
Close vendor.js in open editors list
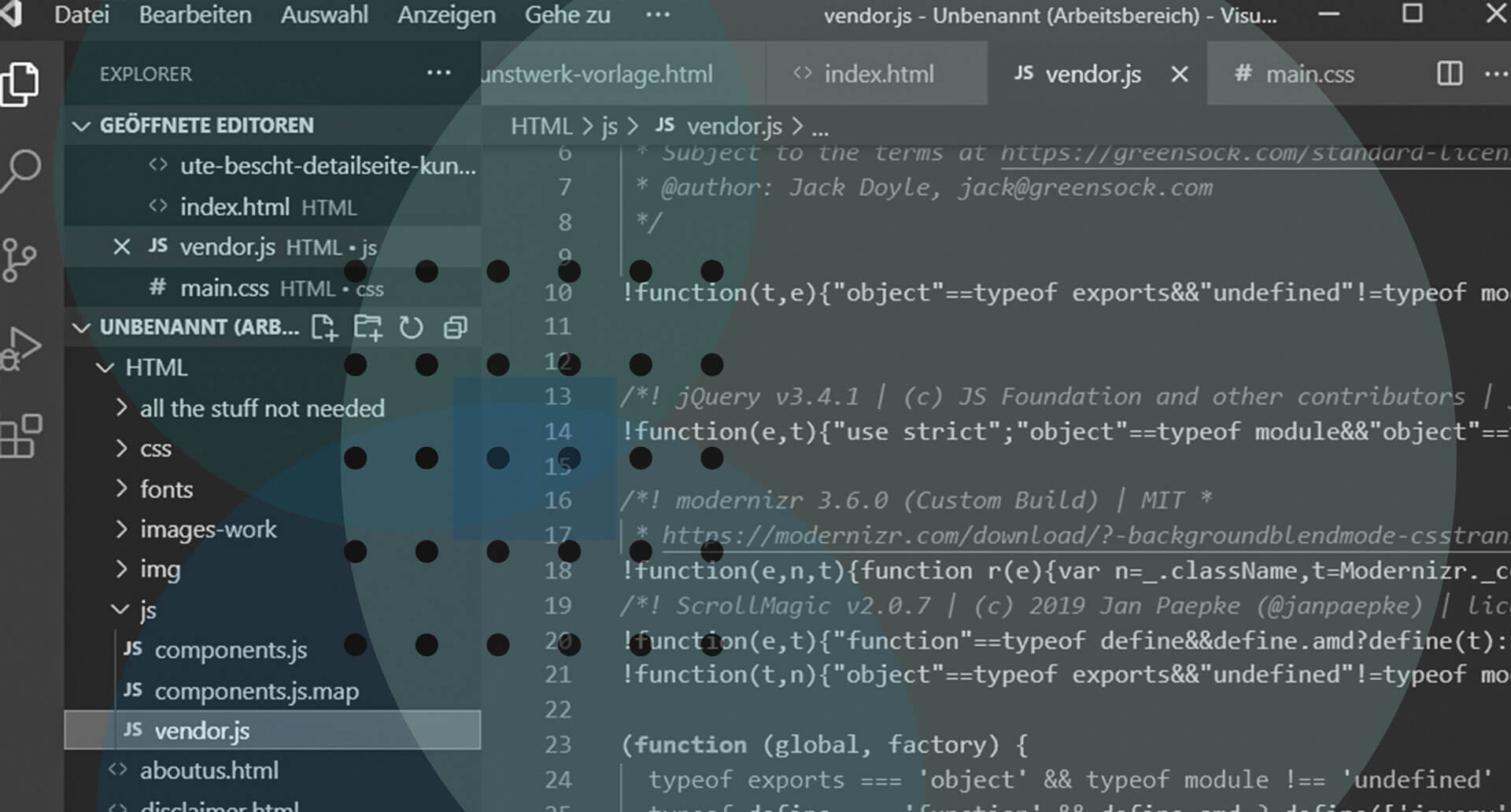[121, 247]
